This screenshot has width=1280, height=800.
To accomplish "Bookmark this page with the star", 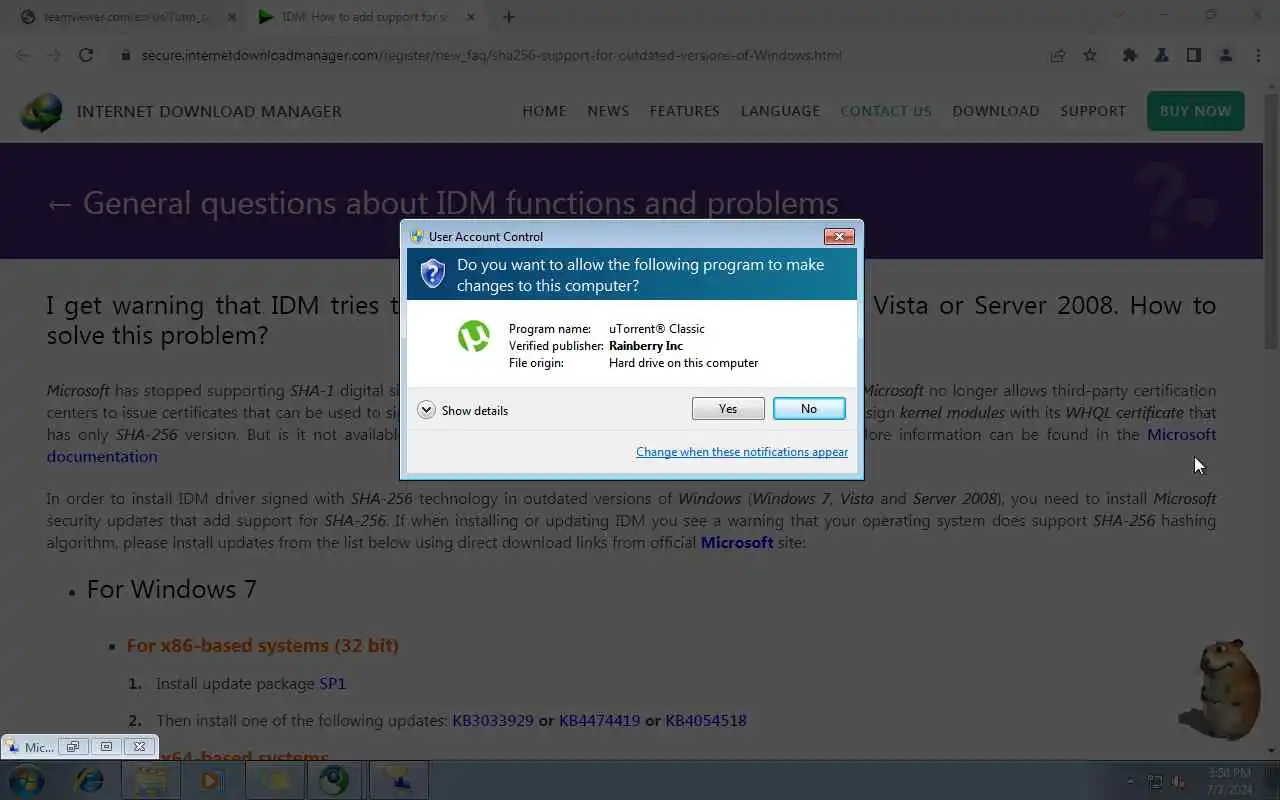I will point(1090,55).
